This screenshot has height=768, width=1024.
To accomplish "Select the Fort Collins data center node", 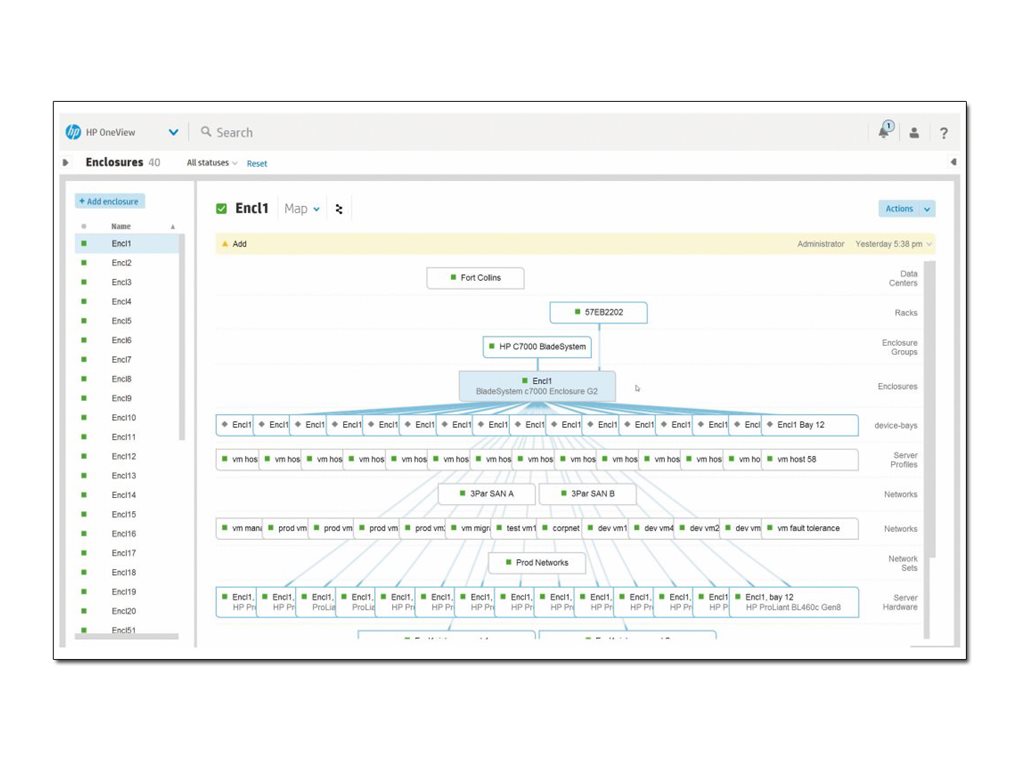I will [475, 277].
